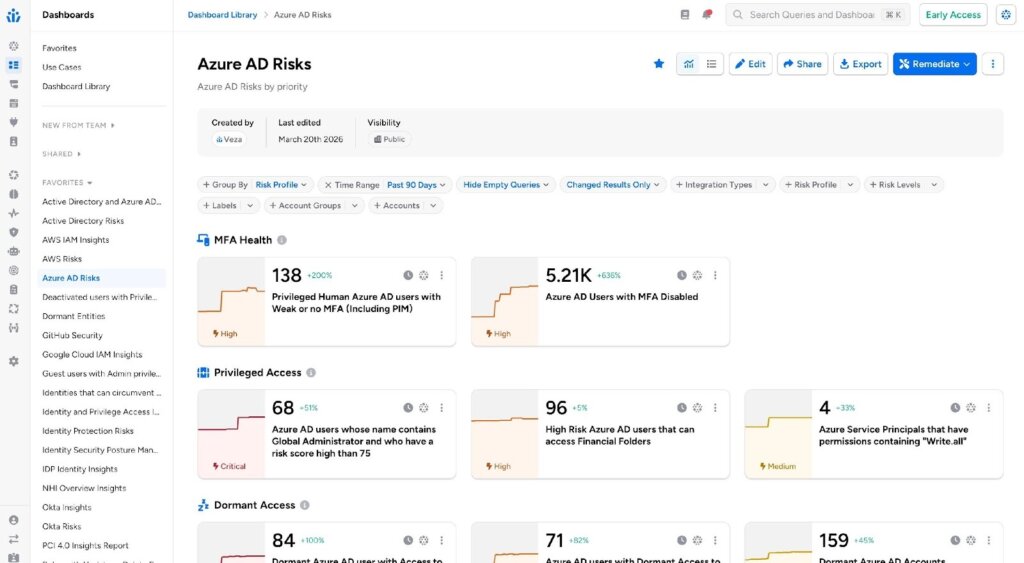The image size is (1024, 563).
Task: Click Dashboard Library breadcrumb link
Action: coord(221,15)
